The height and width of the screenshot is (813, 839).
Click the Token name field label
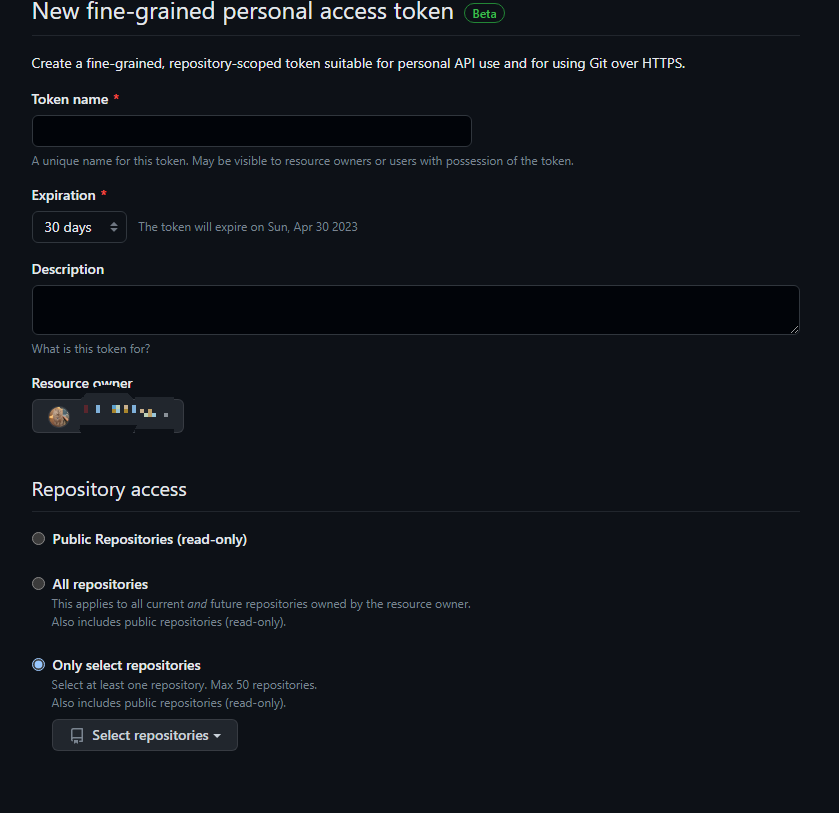[70, 100]
